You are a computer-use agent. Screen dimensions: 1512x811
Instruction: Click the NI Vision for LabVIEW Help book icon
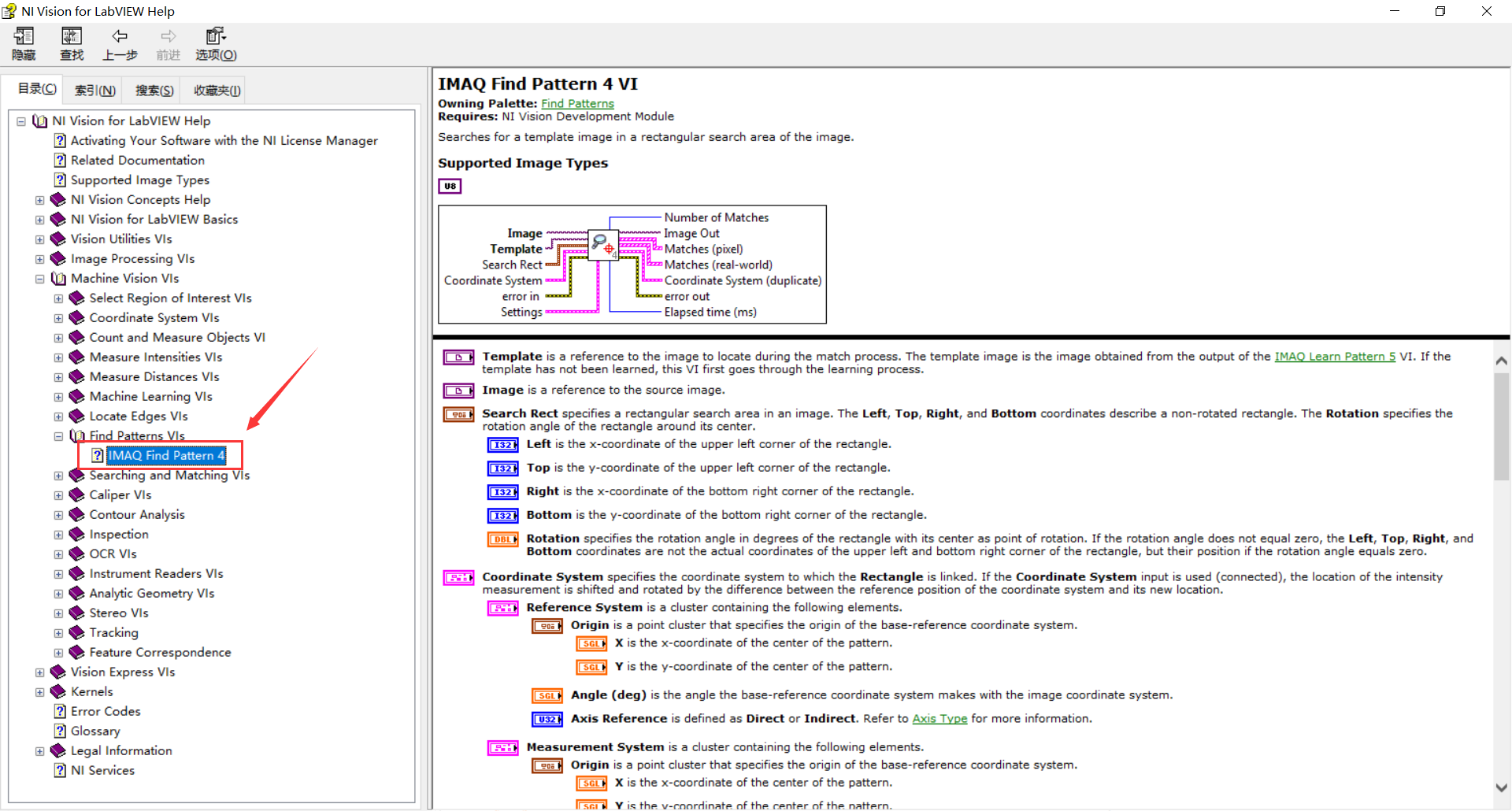(x=39, y=120)
